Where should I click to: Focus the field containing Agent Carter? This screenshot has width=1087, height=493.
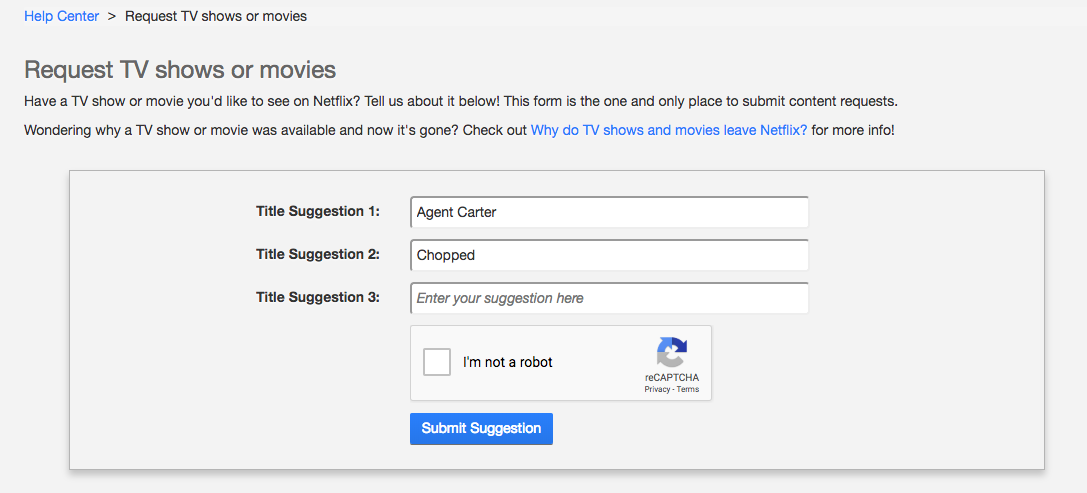point(609,212)
